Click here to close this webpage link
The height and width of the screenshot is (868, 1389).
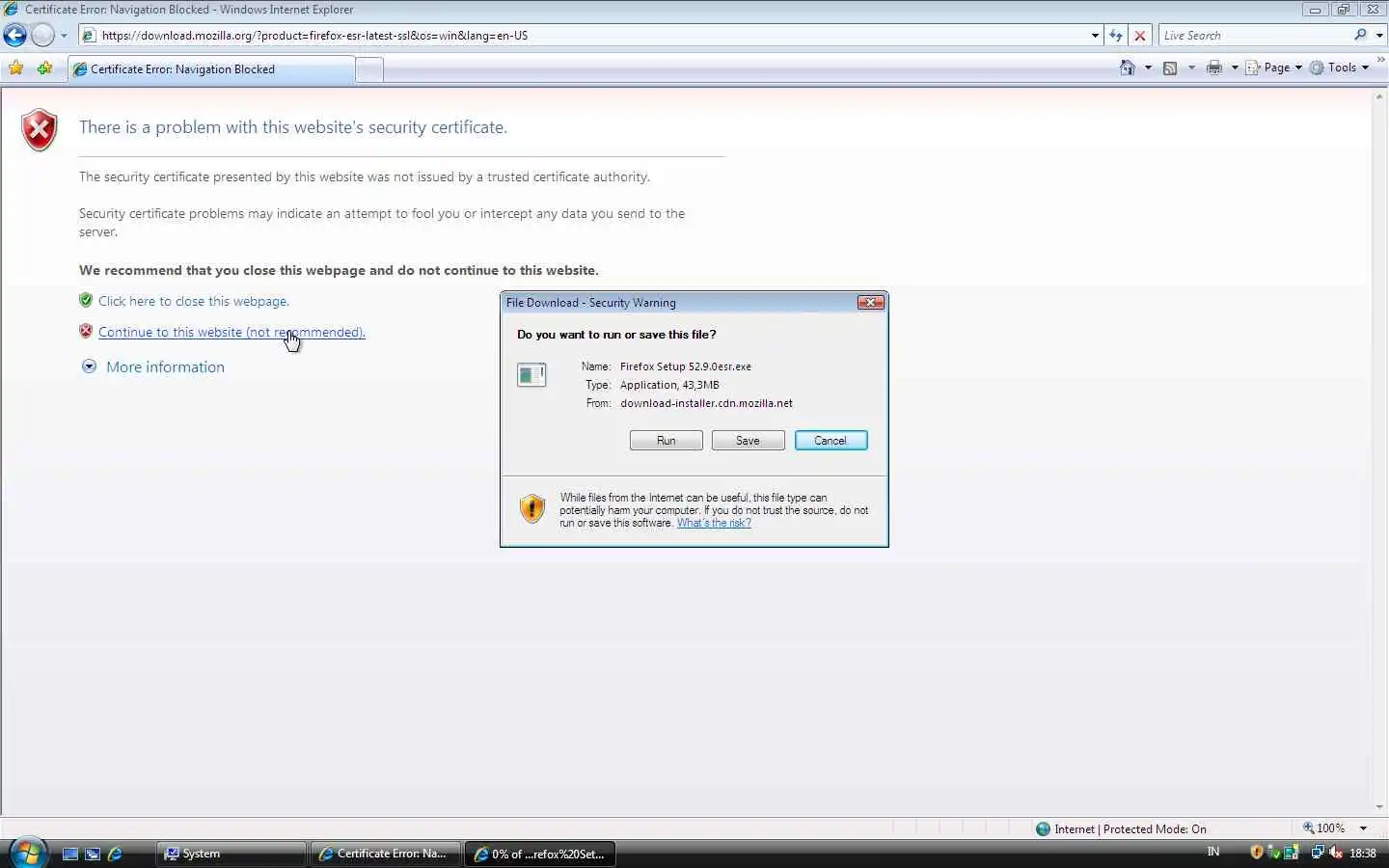point(194,301)
